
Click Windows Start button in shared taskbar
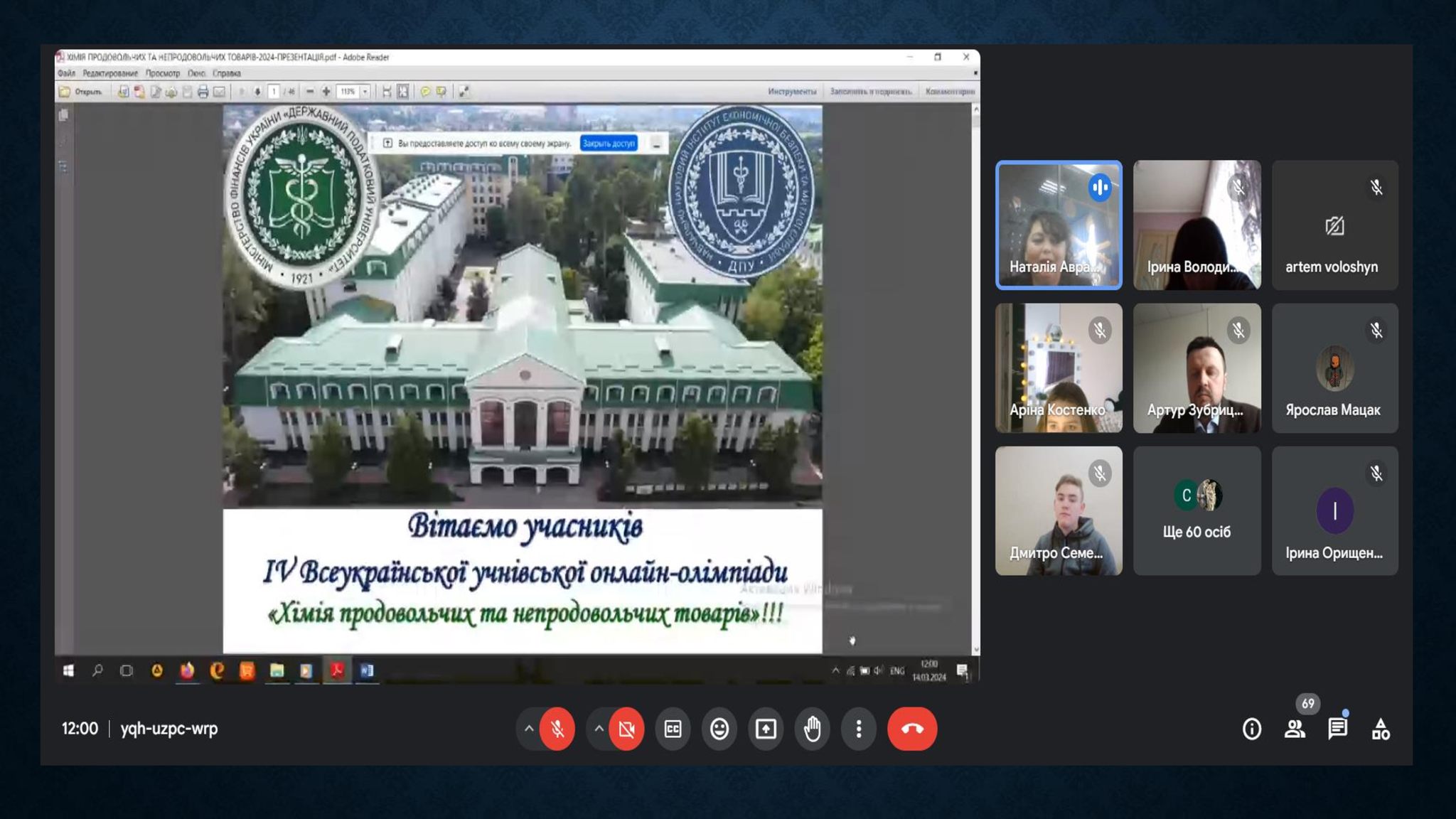click(68, 670)
